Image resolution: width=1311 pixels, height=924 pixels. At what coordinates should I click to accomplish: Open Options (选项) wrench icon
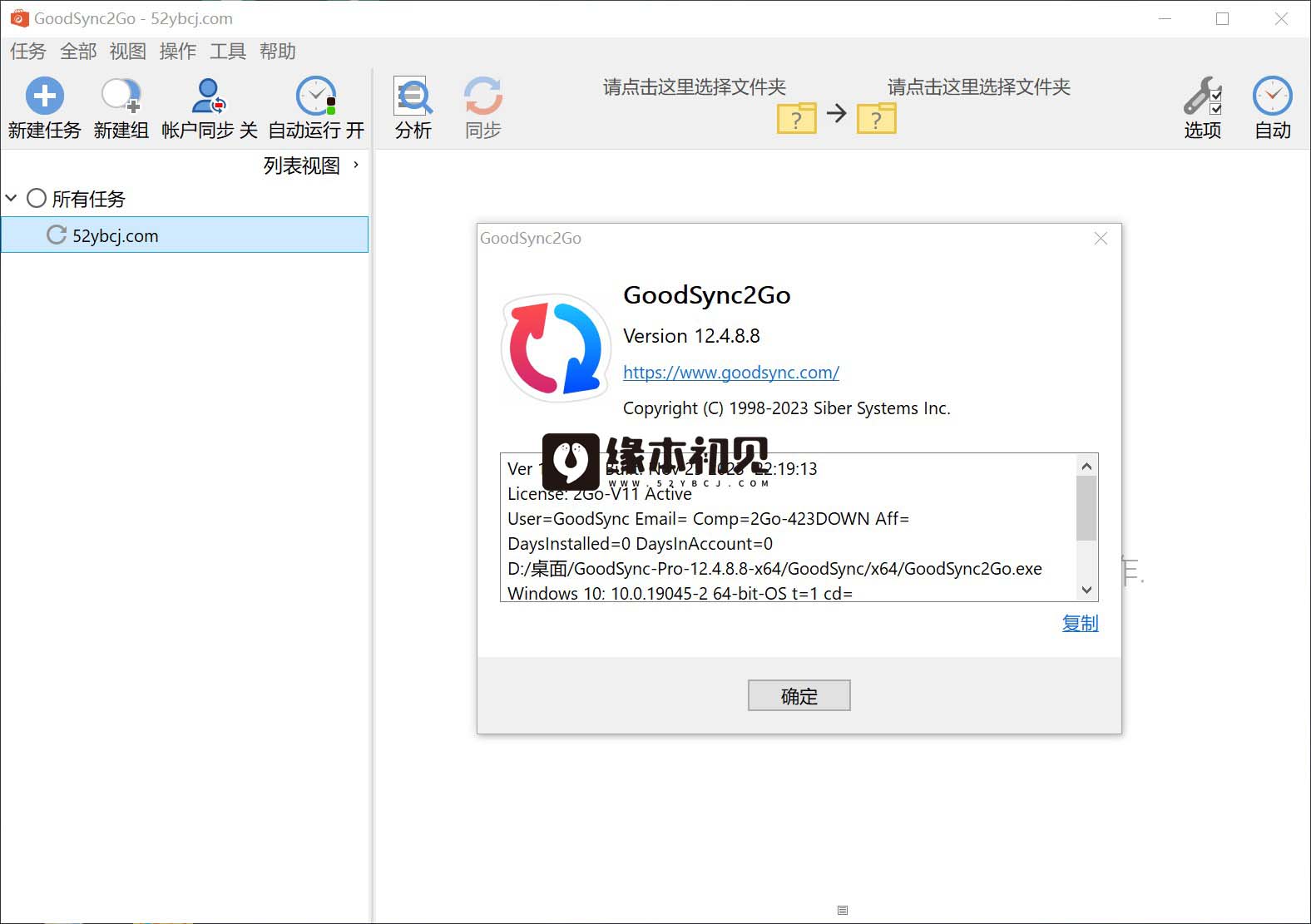[x=1203, y=96]
